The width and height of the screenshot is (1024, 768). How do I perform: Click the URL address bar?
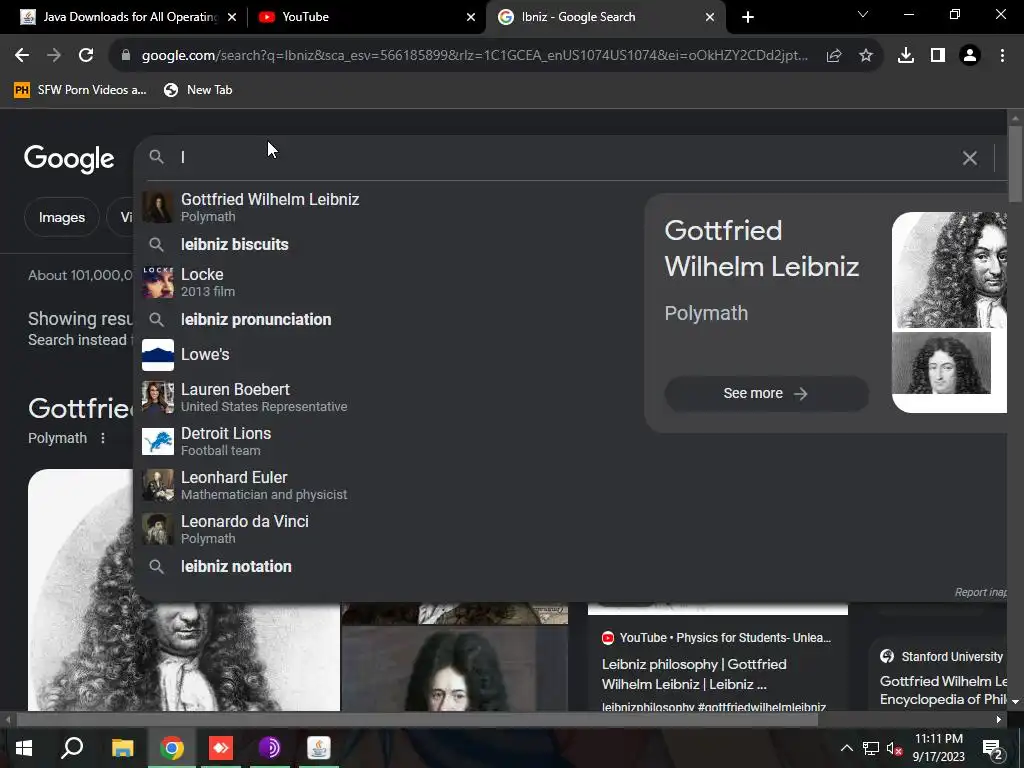(x=475, y=56)
